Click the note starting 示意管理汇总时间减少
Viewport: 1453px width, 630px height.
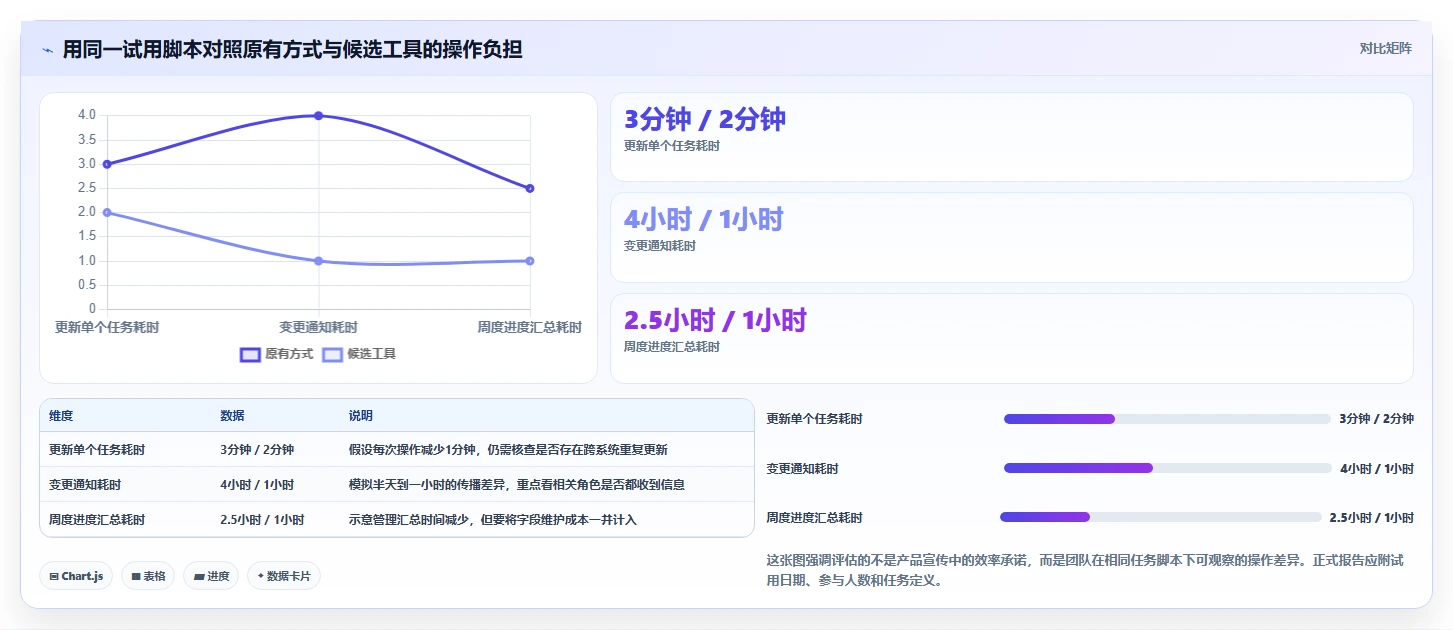coord(492,520)
